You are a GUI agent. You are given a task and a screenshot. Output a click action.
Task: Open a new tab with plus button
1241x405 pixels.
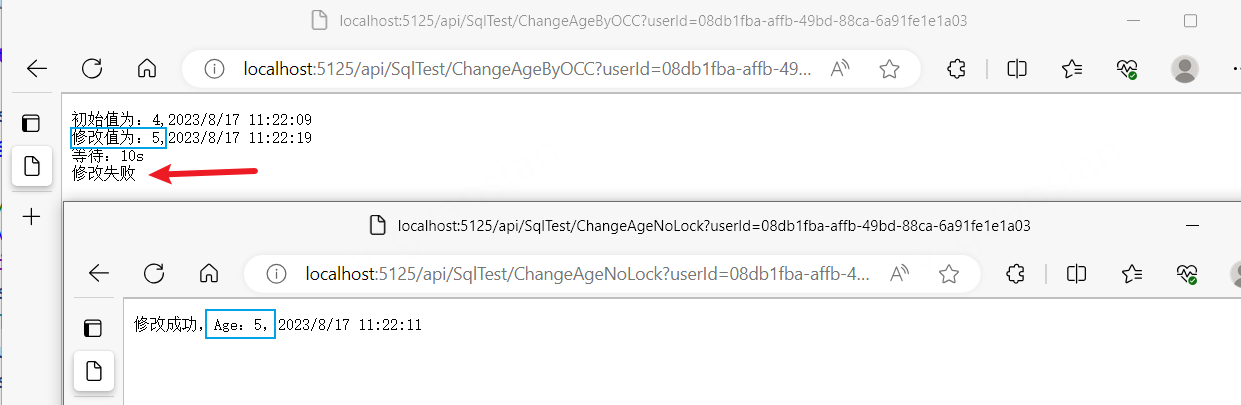[x=31, y=216]
